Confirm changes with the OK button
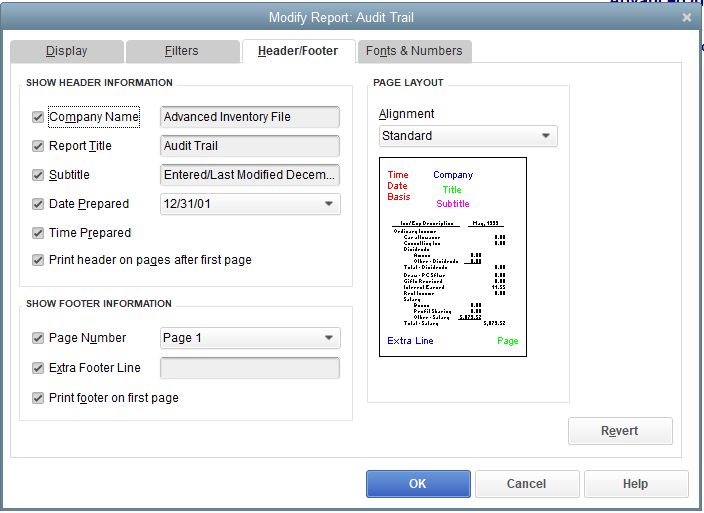704x513 pixels. [418, 484]
